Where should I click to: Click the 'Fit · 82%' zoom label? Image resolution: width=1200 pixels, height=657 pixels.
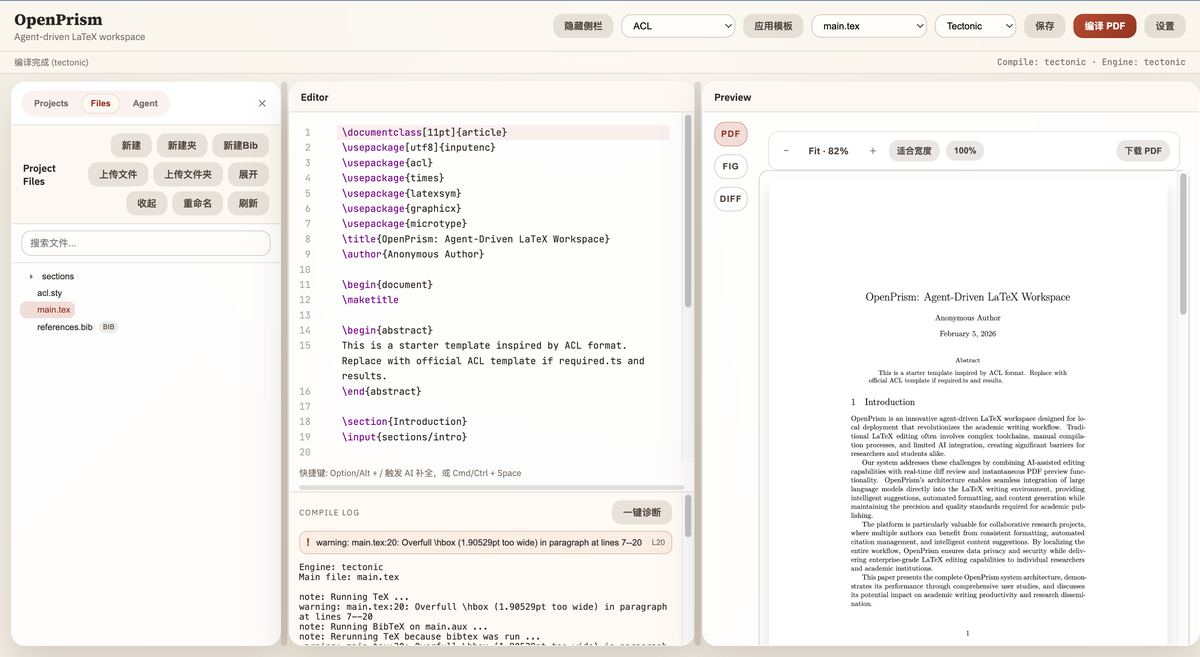pyautogui.click(x=828, y=151)
